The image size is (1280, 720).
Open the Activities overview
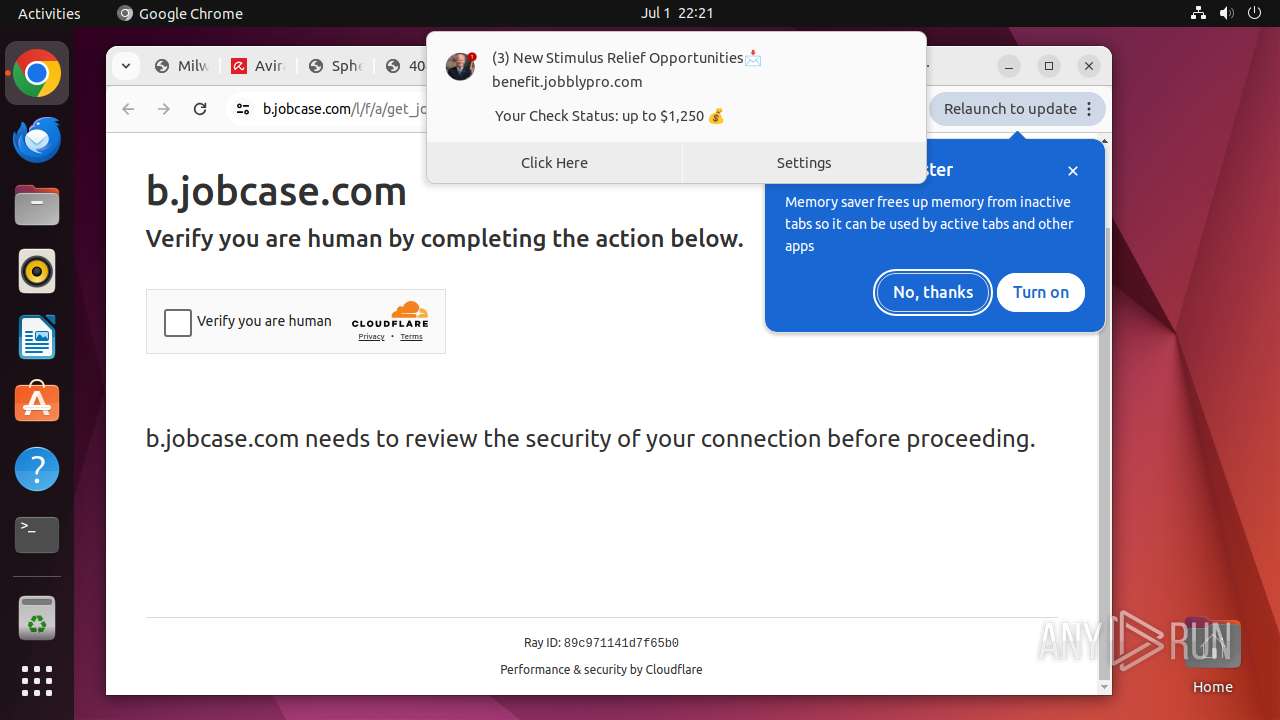point(49,13)
